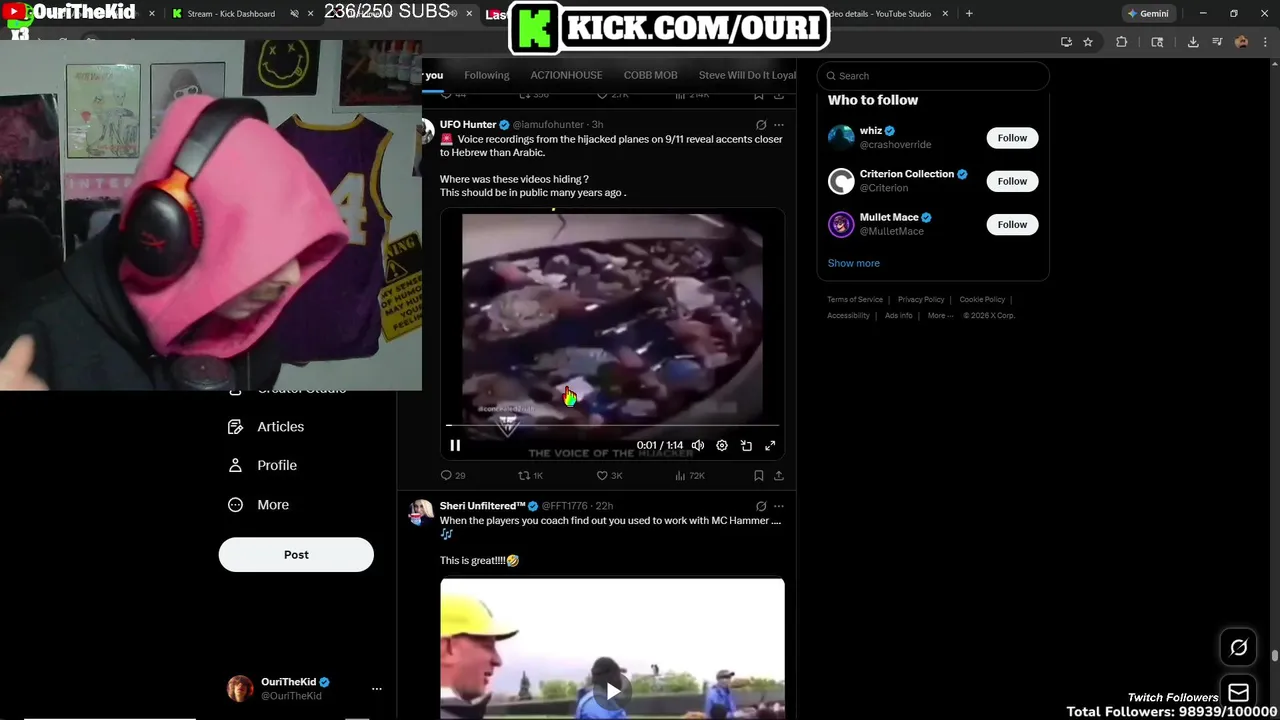Open Gemini in Chrome toolbar

[1147, 14]
